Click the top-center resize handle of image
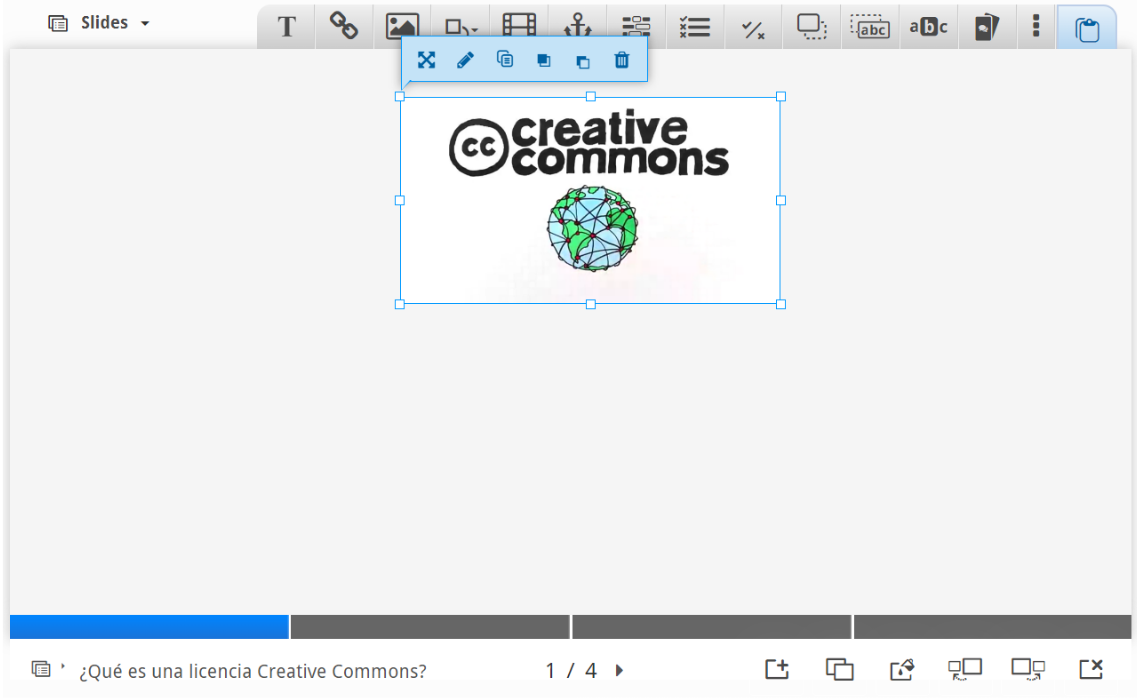 coord(591,96)
